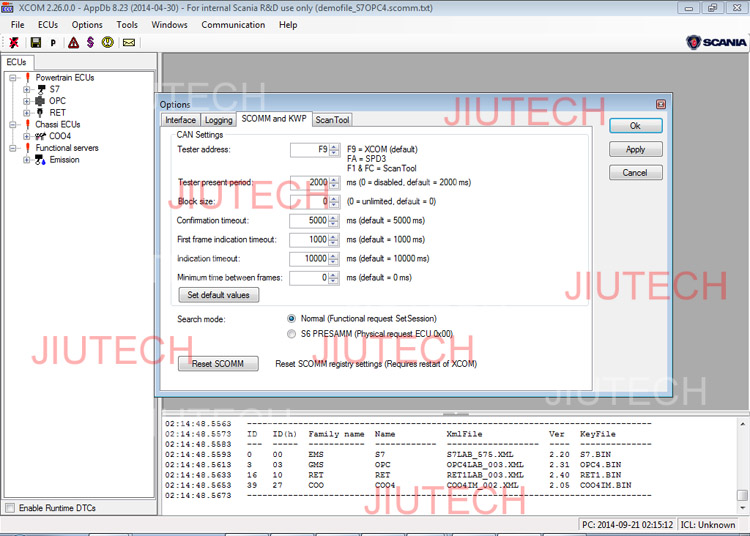Expand the S7 tree node
750x536 pixels.
click(x=26, y=89)
